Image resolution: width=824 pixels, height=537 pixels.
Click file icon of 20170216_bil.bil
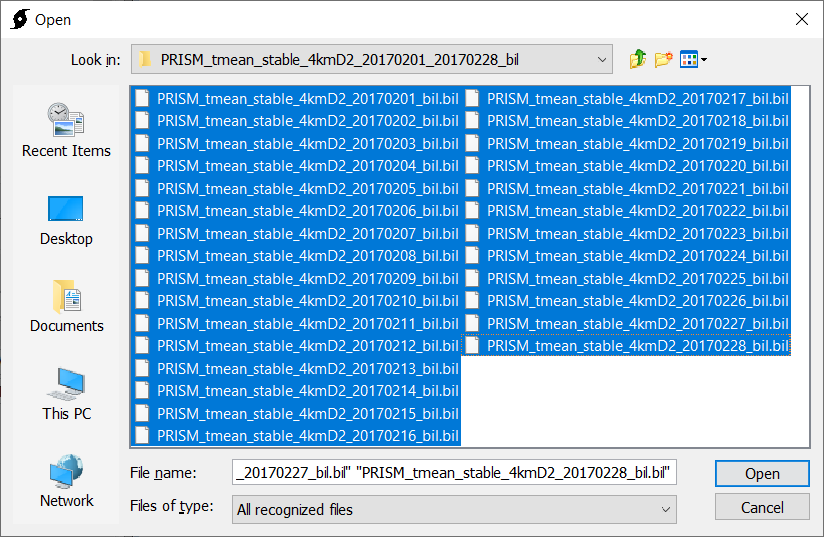click(142, 436)
